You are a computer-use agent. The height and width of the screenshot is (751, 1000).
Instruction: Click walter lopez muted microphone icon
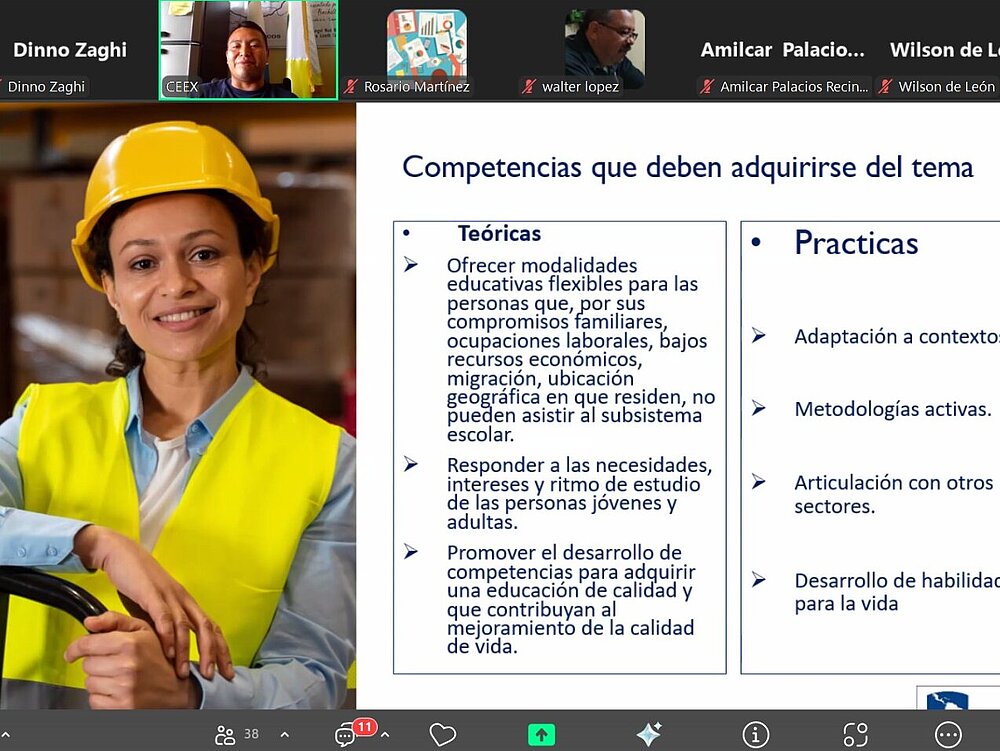click(529, 87)
